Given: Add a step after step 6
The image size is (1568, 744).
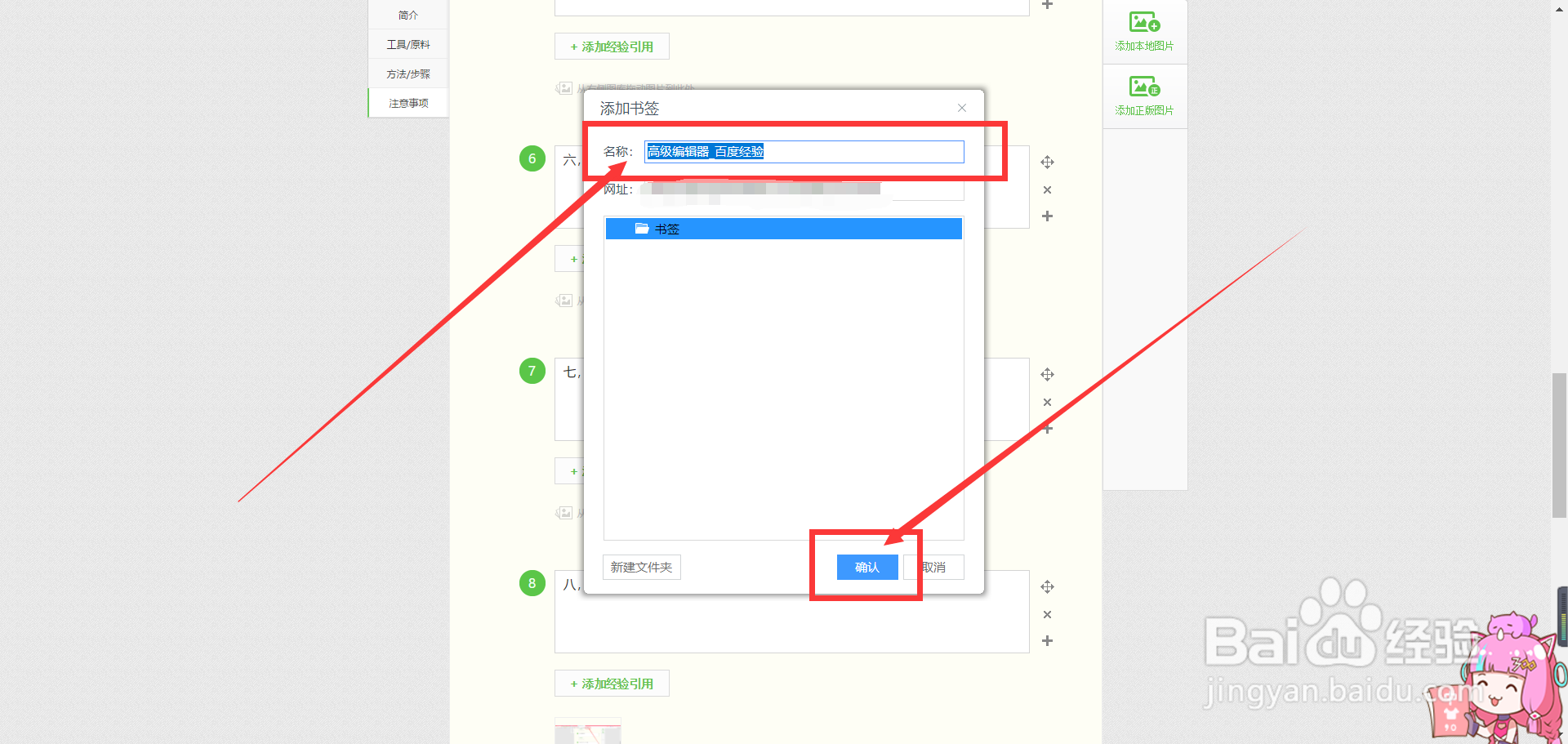Looking at the screenshot, I should [x=1048, y=216].
